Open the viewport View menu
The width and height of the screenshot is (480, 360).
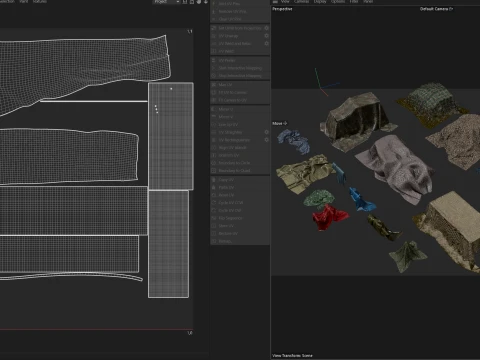pyautogui.click(x=285, y=2)
